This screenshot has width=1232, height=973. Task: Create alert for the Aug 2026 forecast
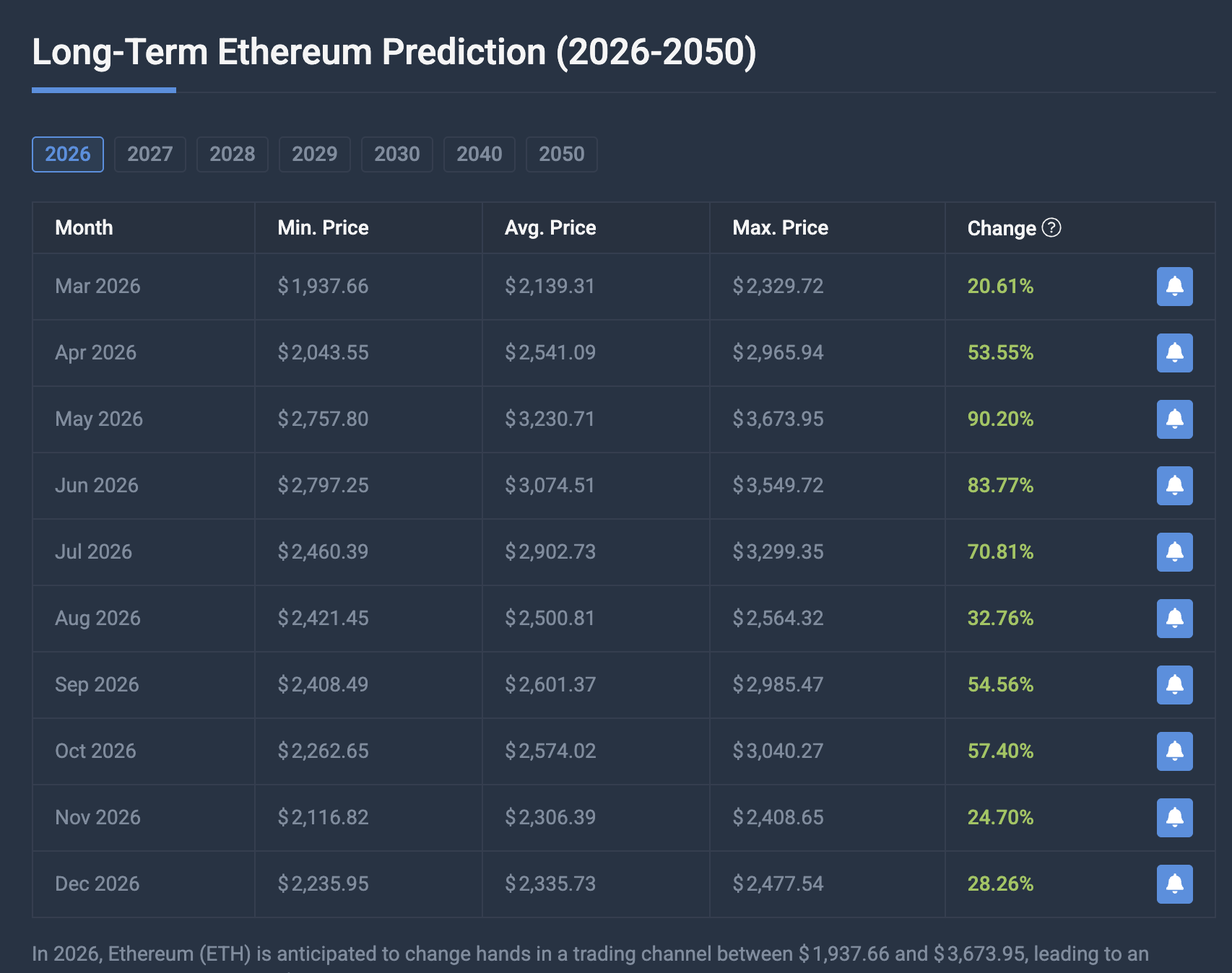pyautogui.click(x=1175, y=619)
